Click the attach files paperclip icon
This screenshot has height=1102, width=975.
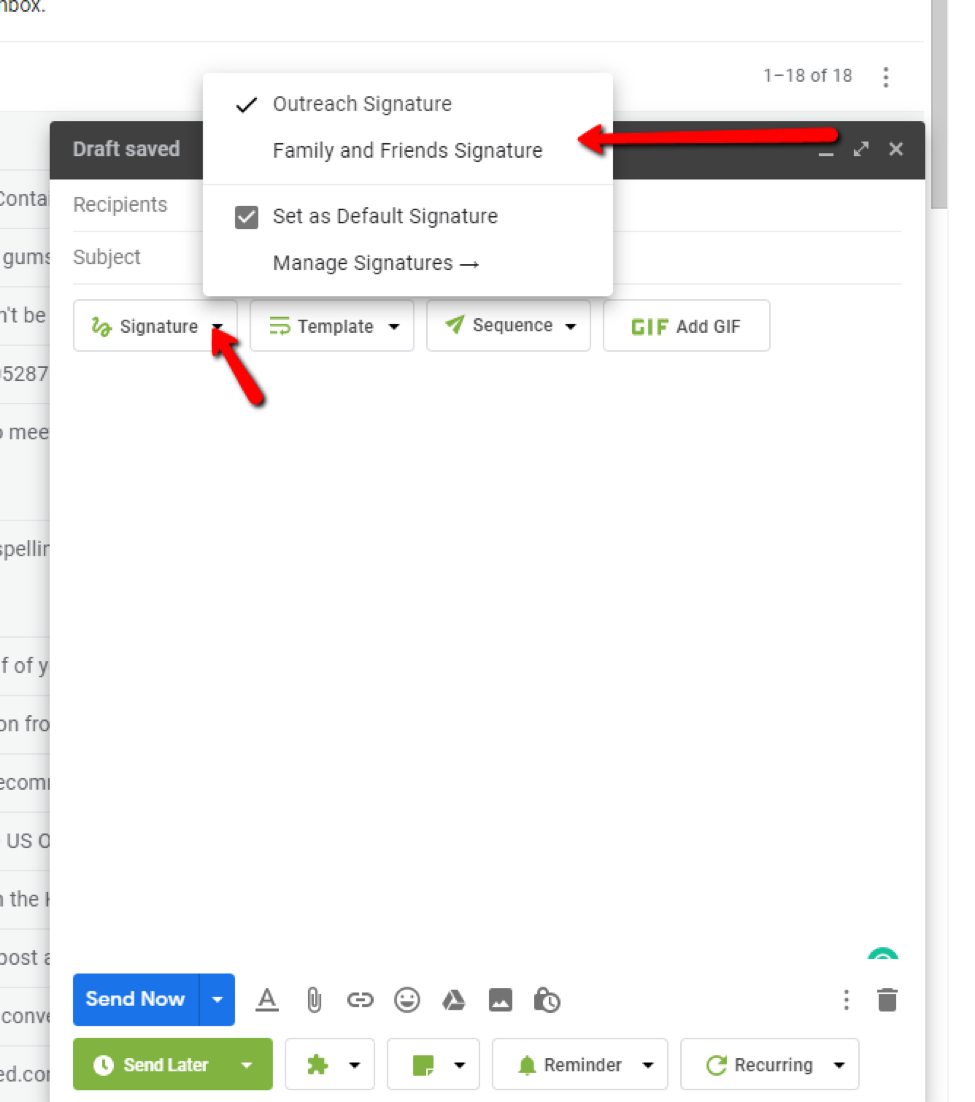coord(313,1000)
